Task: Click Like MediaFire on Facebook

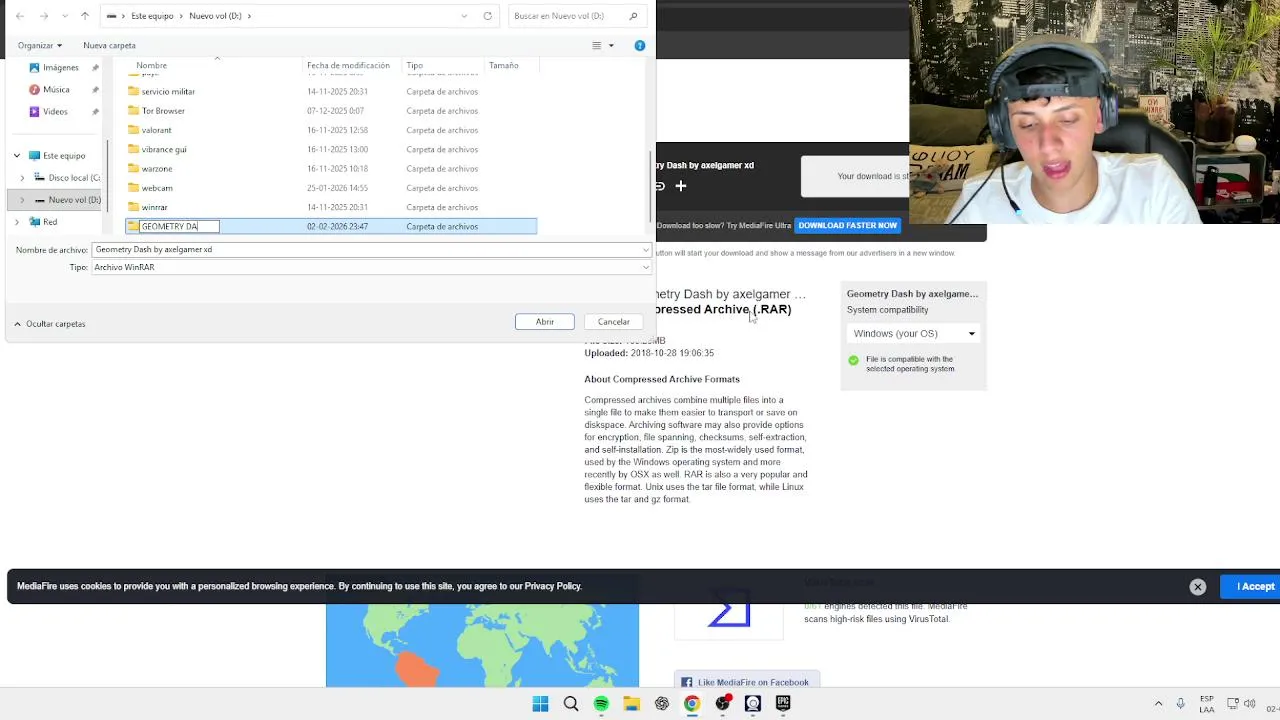Action: point(747,682)
